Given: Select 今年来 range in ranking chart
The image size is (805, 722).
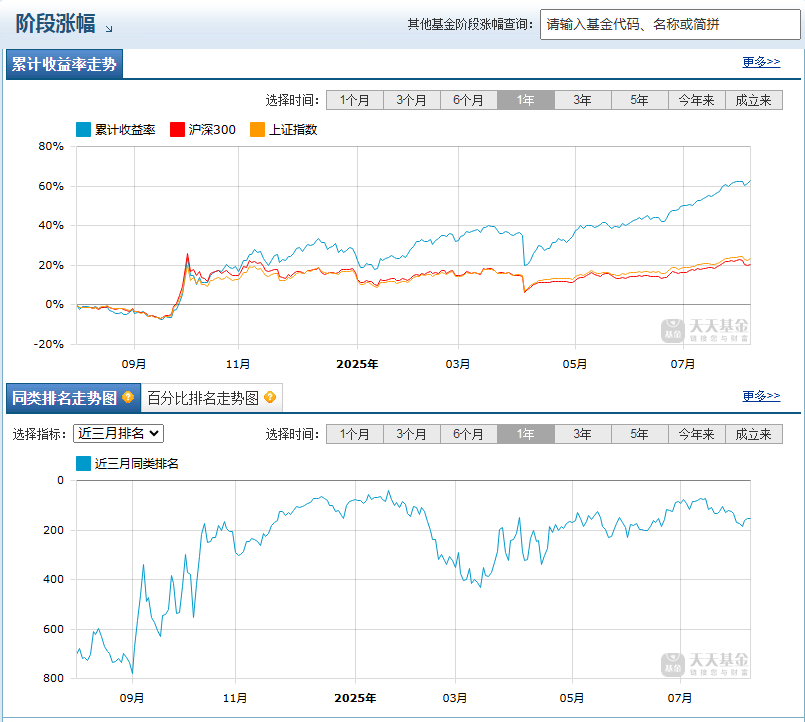Looking at the screenshot, I should (x=697, y=434).
